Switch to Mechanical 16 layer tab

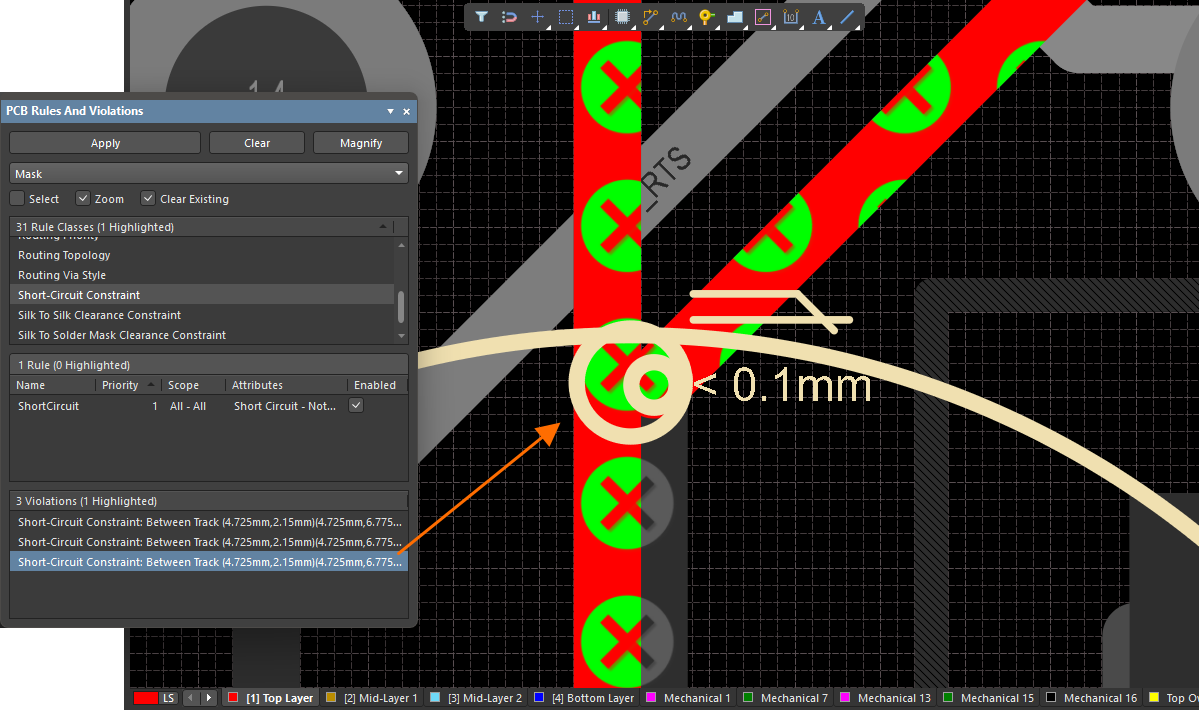1091,698
